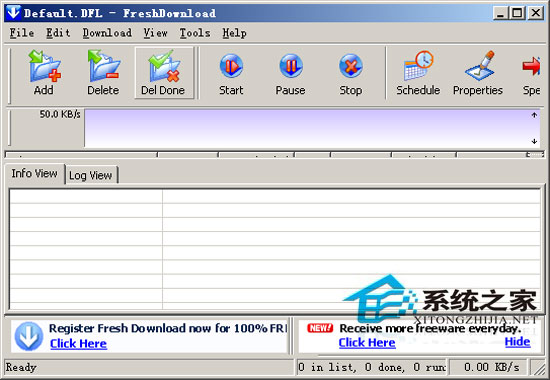Viewport: 550px width, 380px height.
Task: Minimize the FreshDownload window
Action: click(x=500, y=13)
